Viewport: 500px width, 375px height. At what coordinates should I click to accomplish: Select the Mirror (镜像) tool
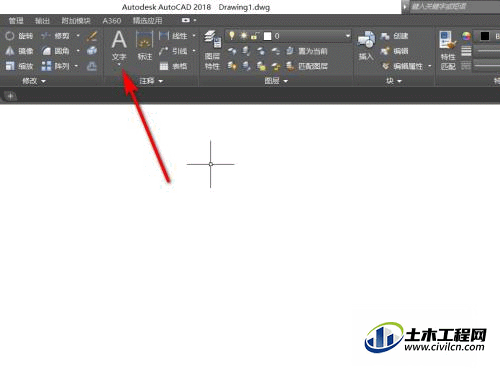coord(19,51)
